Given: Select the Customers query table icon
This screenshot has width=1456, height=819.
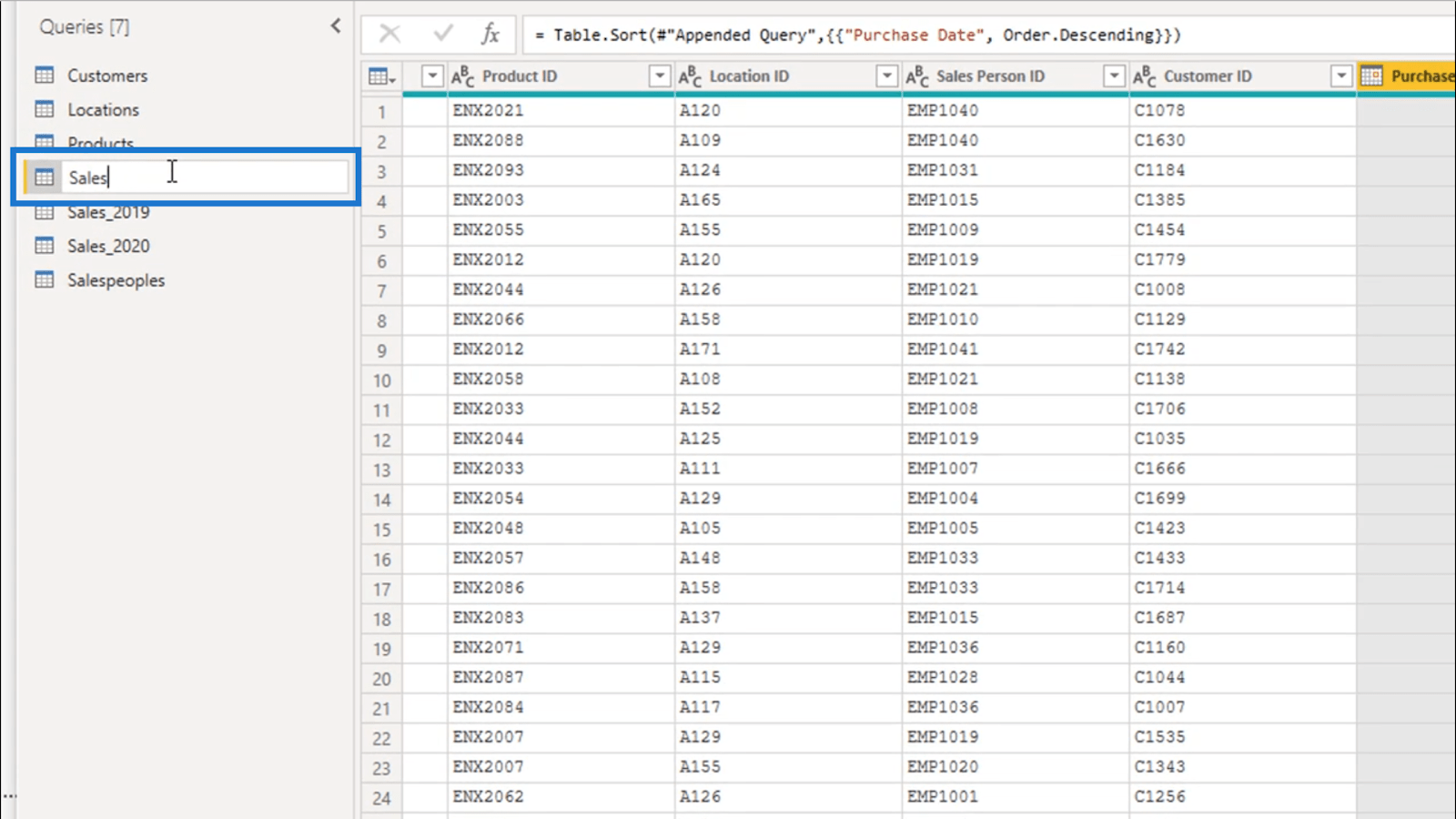Looking at the screenshot, I should tap(45, 75).
